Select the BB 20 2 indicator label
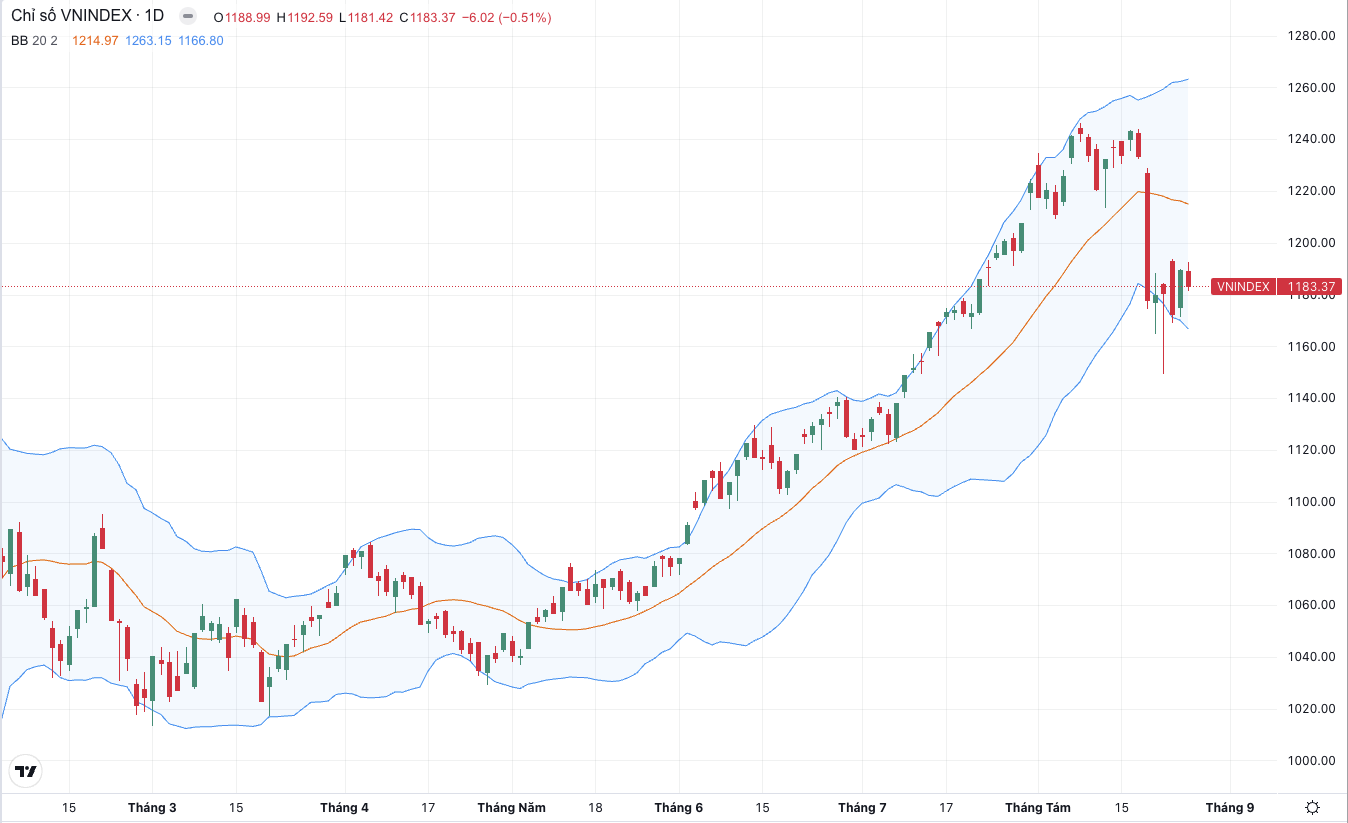The height and width of the screenshot is (823, 1348). pyautogui.click(x=35, y=40)
